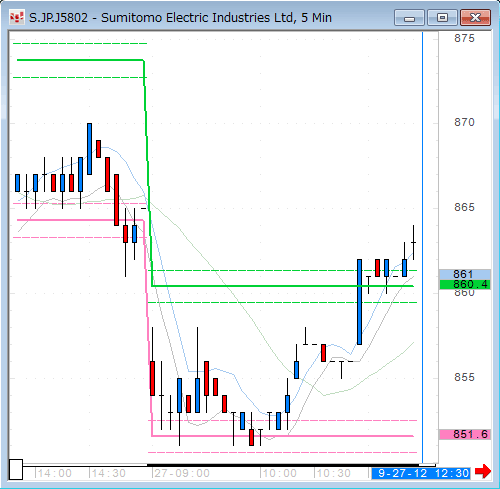Click the Sumitomo Electric Industries window title
Viewport: 500px width, 489px height.
(x=180, y=17)
